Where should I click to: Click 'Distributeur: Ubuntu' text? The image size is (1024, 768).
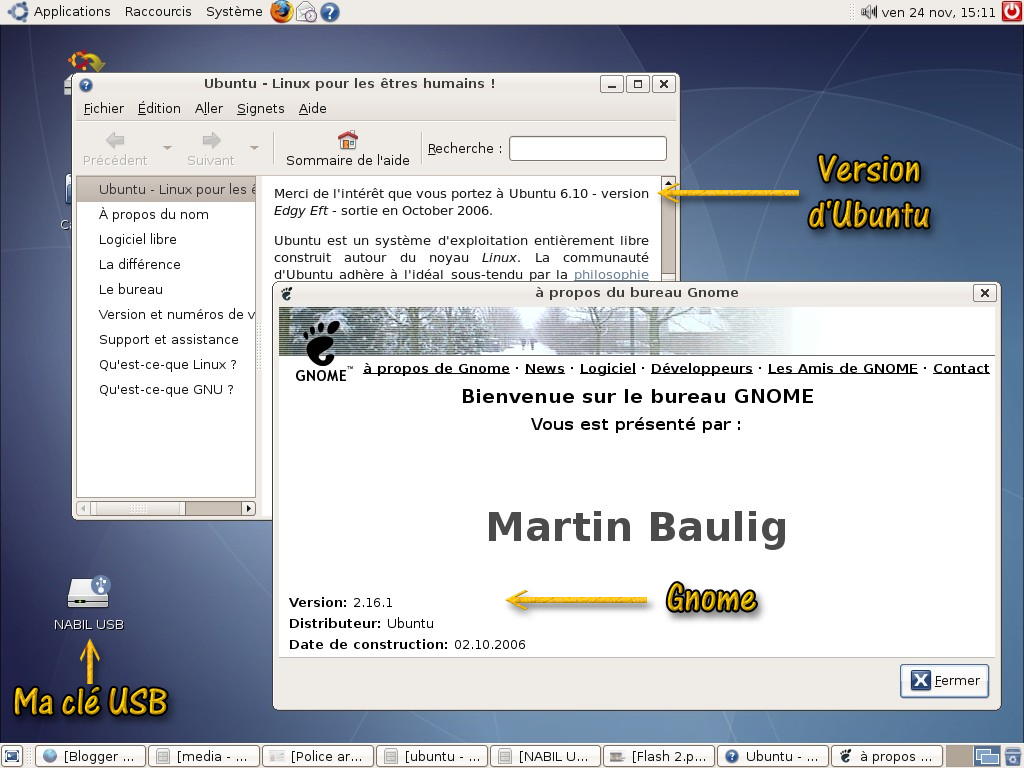[x=361, y=623]
